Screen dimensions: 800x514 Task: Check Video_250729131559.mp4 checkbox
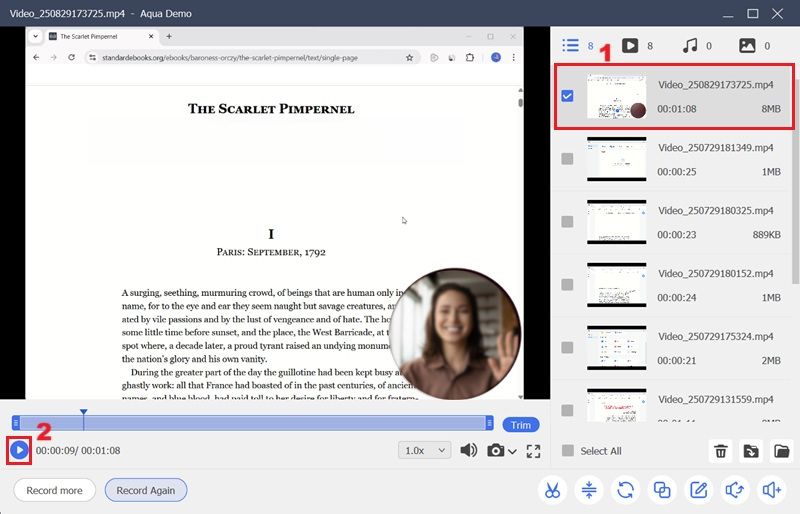[567, 410]
